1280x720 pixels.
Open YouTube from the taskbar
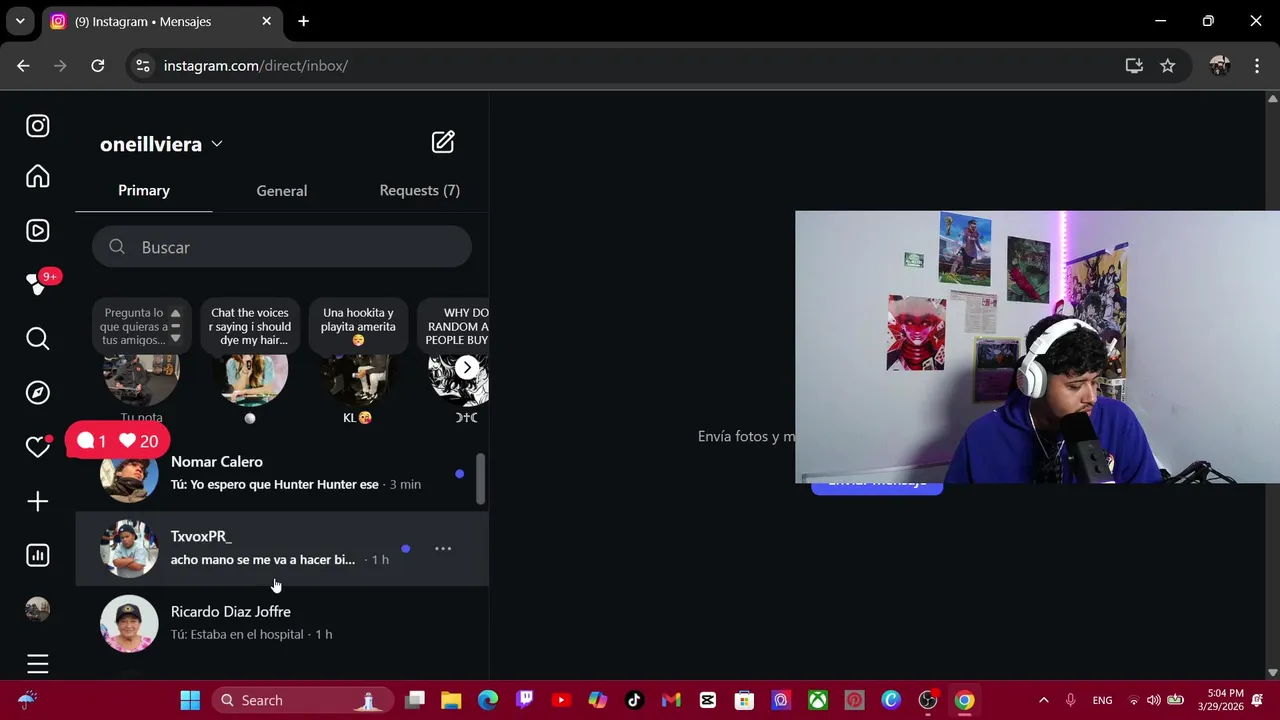pyautogui.click(x=561, y=700)
